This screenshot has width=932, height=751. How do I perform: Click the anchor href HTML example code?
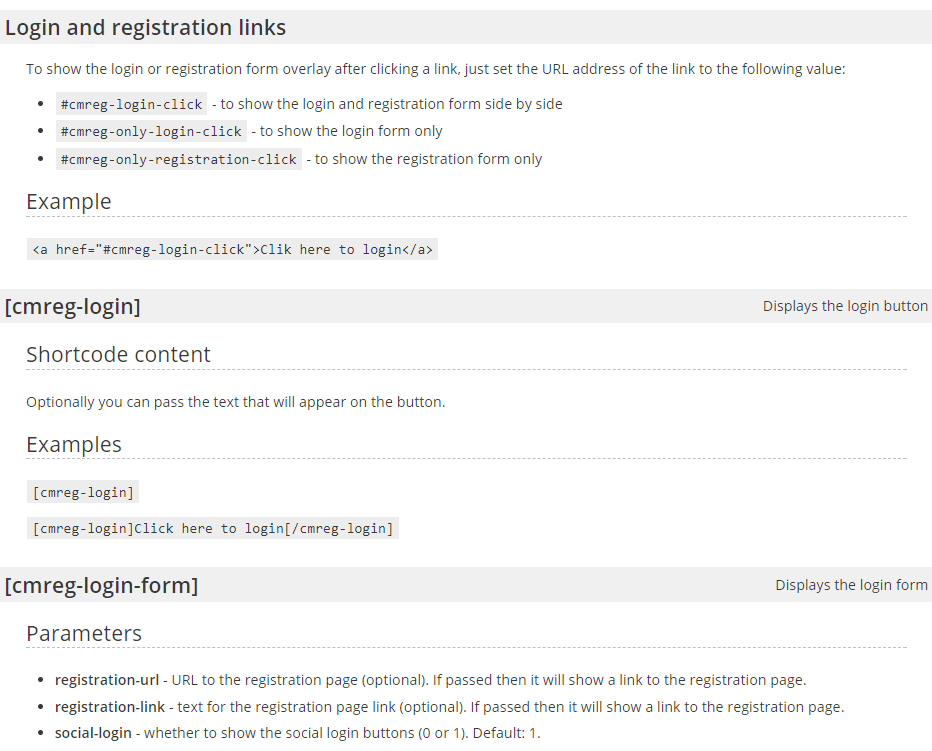click(x=232, y=249)
